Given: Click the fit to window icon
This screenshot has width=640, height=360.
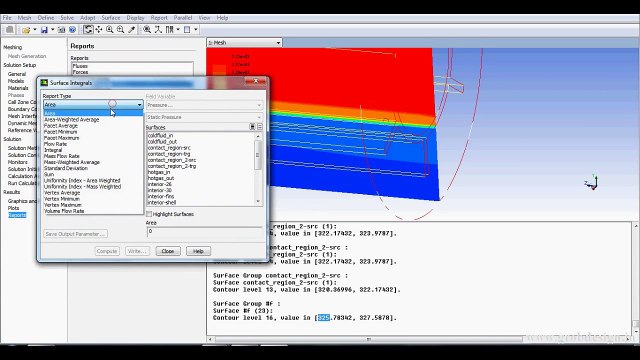Looking at the screenshot, I should pos(147,29).
